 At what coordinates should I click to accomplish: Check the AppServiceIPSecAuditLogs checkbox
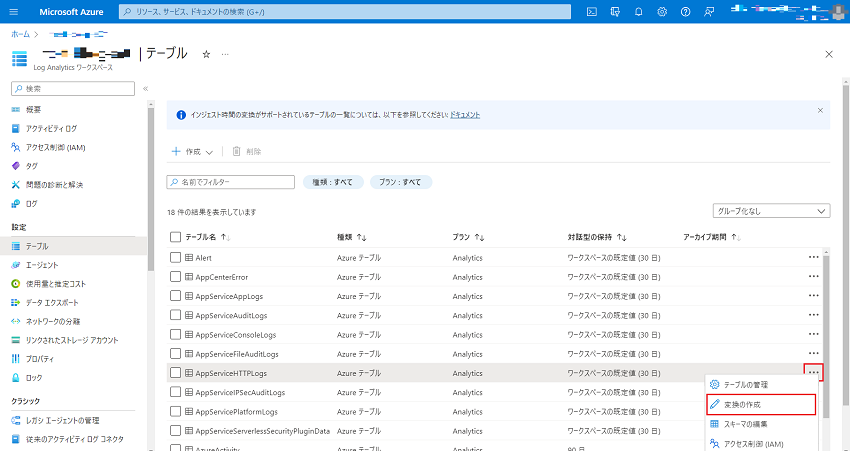tap(175, 392)
